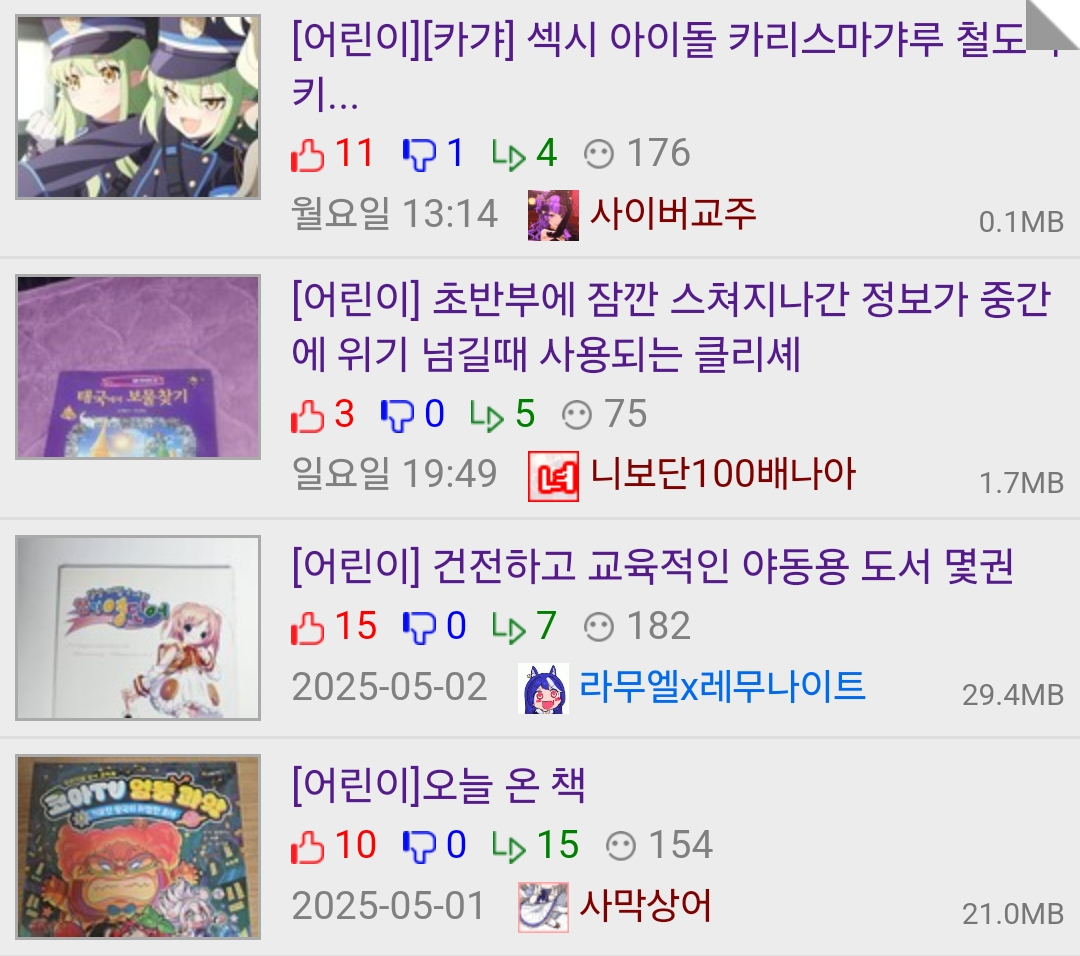Open post about 초반부에 잠깐 스쳐지나간 정보
Viewport: 1080px width, 956px height.
pyautogui.click(x=671, y=326)
